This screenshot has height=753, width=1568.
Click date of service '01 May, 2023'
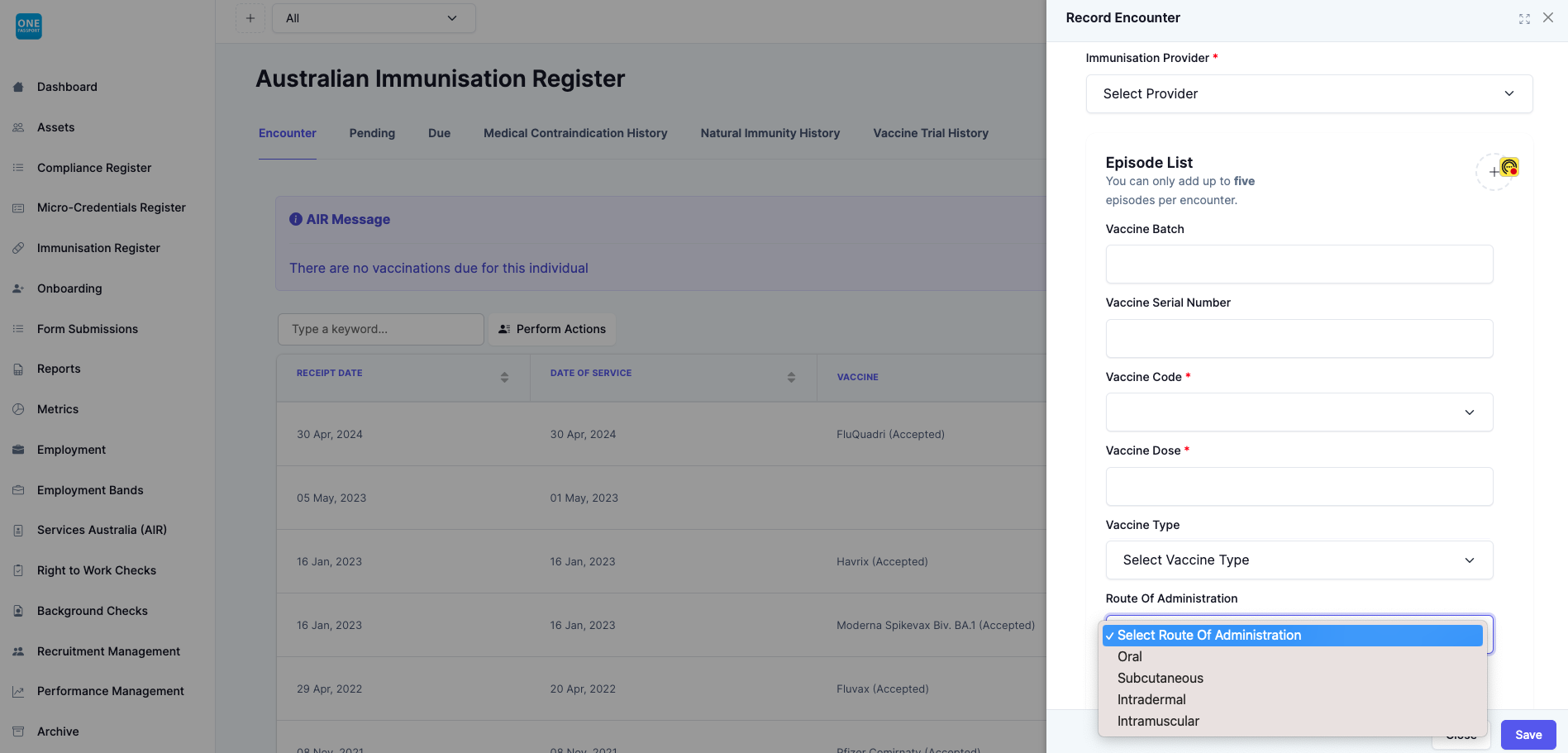pyautogui.click(x=584, y=498)
